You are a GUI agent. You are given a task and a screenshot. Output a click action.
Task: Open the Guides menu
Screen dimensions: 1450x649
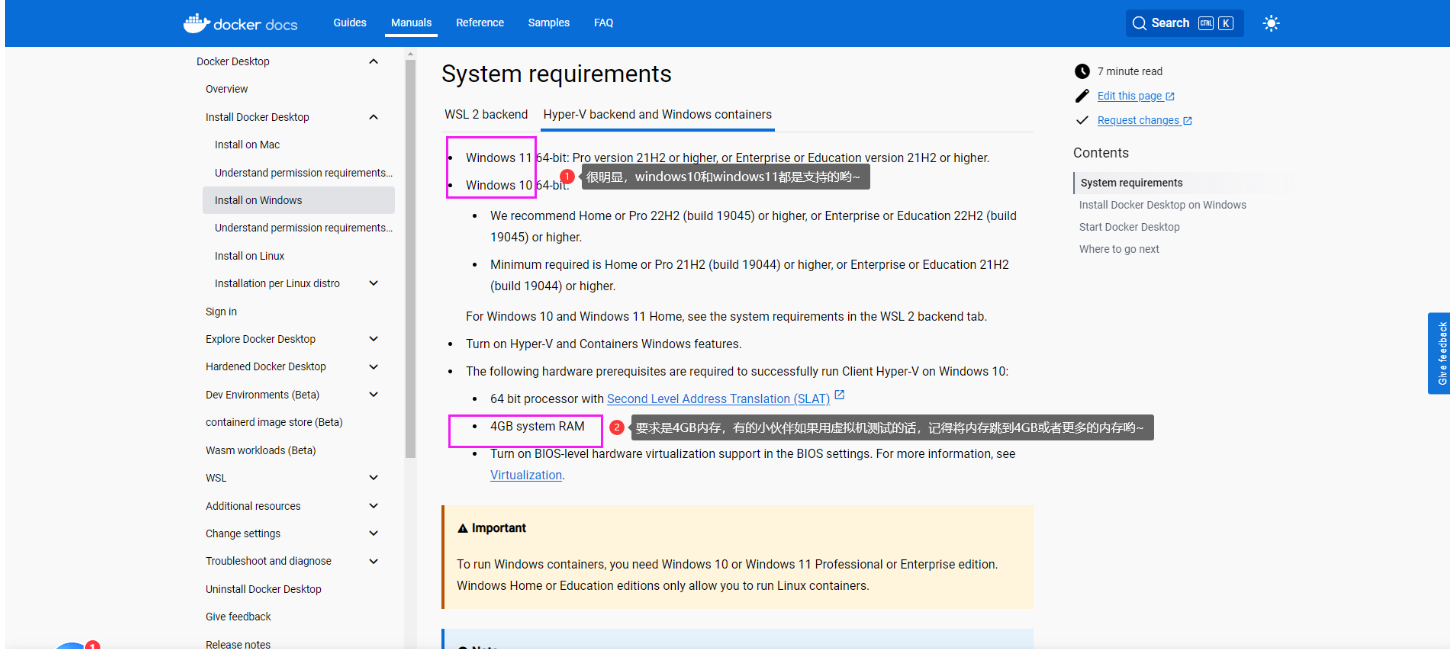coord(350,23)
